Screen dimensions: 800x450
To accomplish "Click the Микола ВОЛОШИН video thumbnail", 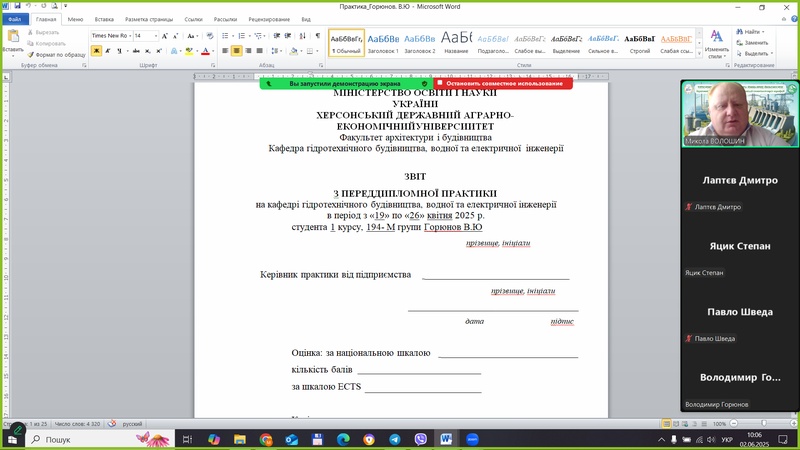I will click(740, 114).
